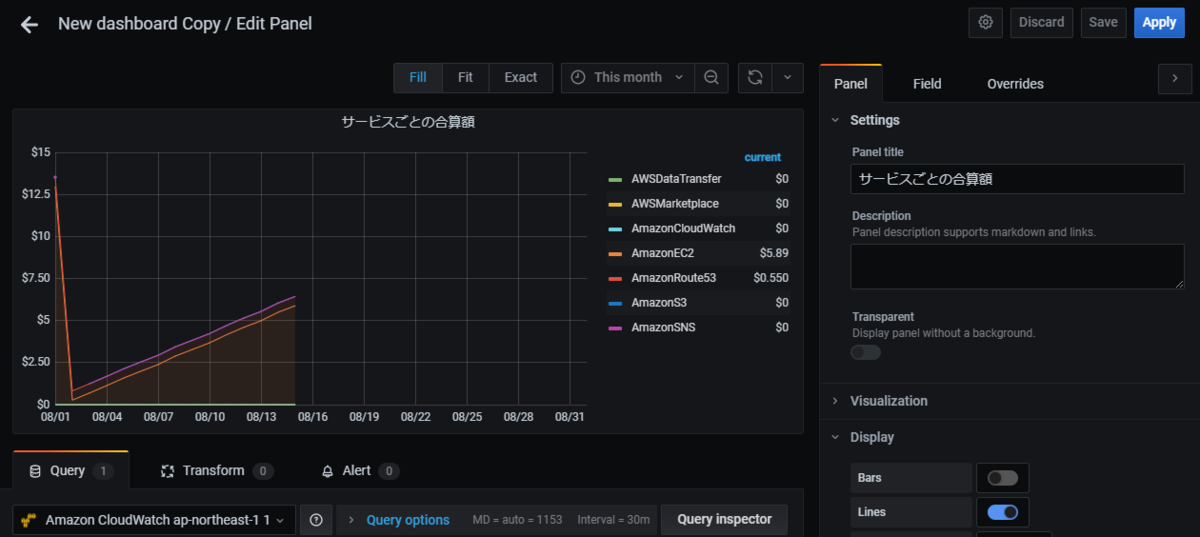Enable the Bars toggle

1002,478
